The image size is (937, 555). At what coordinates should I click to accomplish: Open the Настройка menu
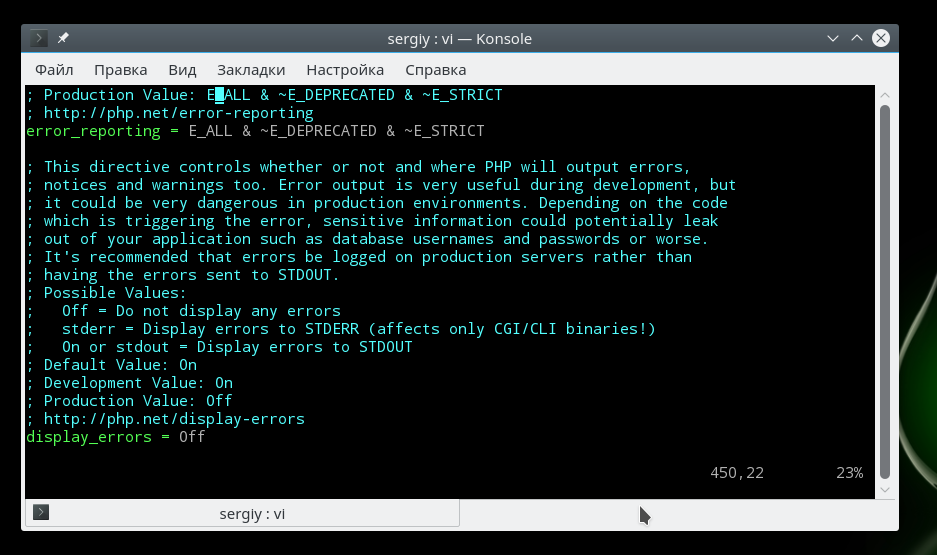click(x=345, y=70)
